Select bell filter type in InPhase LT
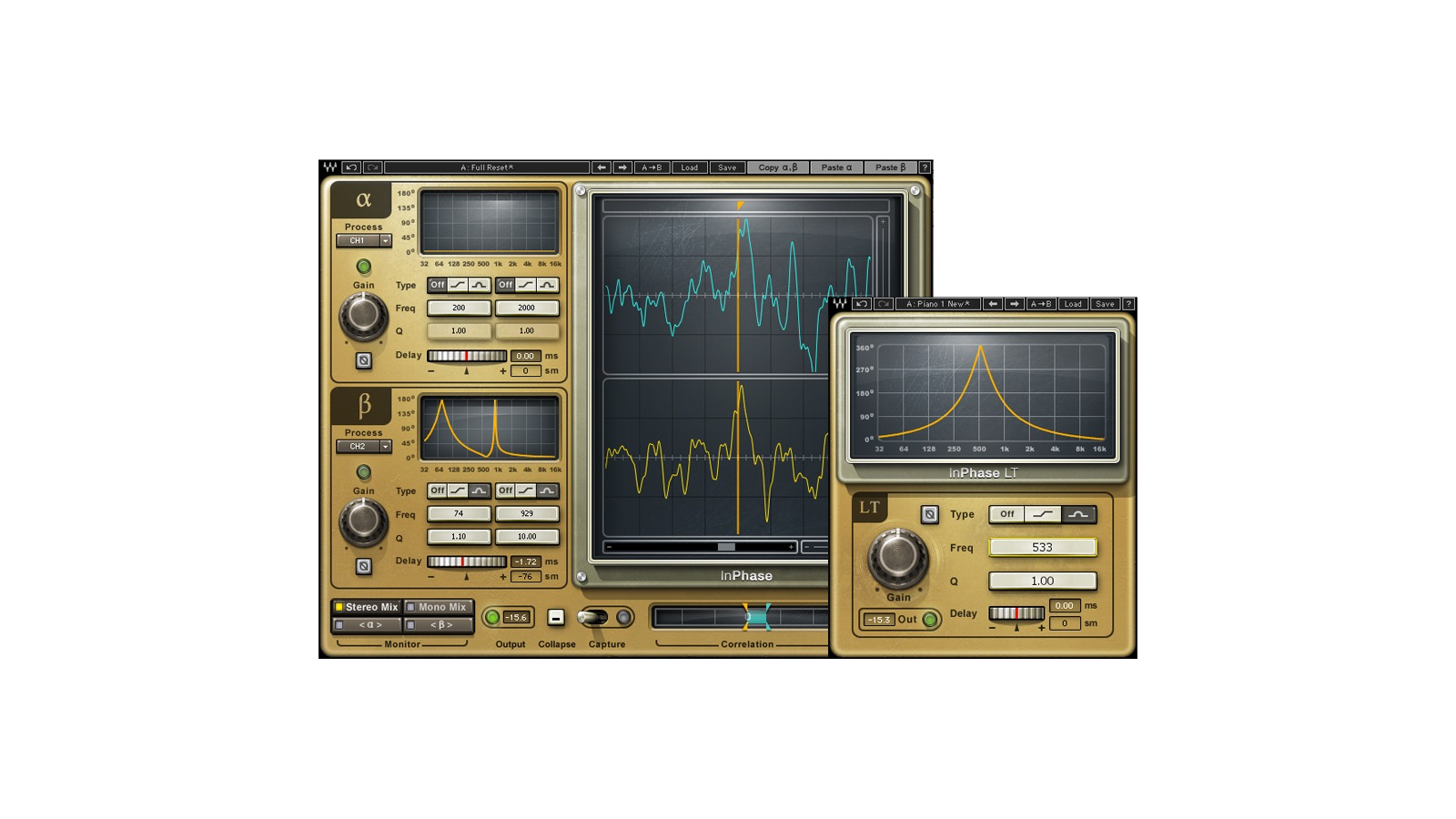The width and height of the screenshot is (1456, 819). [1078, 514]
